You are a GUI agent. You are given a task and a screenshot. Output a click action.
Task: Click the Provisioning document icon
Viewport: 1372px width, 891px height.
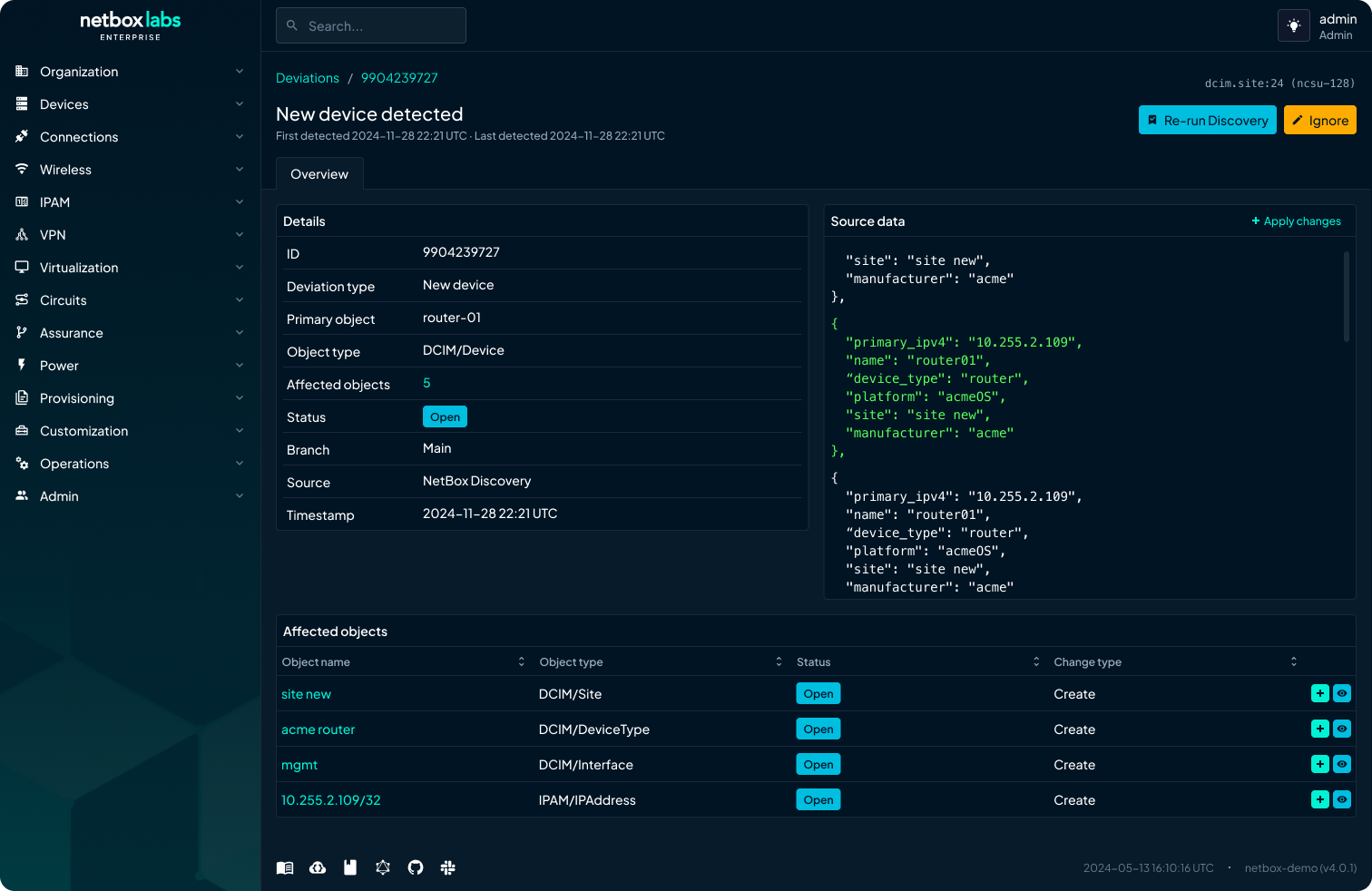pos(22,397)
